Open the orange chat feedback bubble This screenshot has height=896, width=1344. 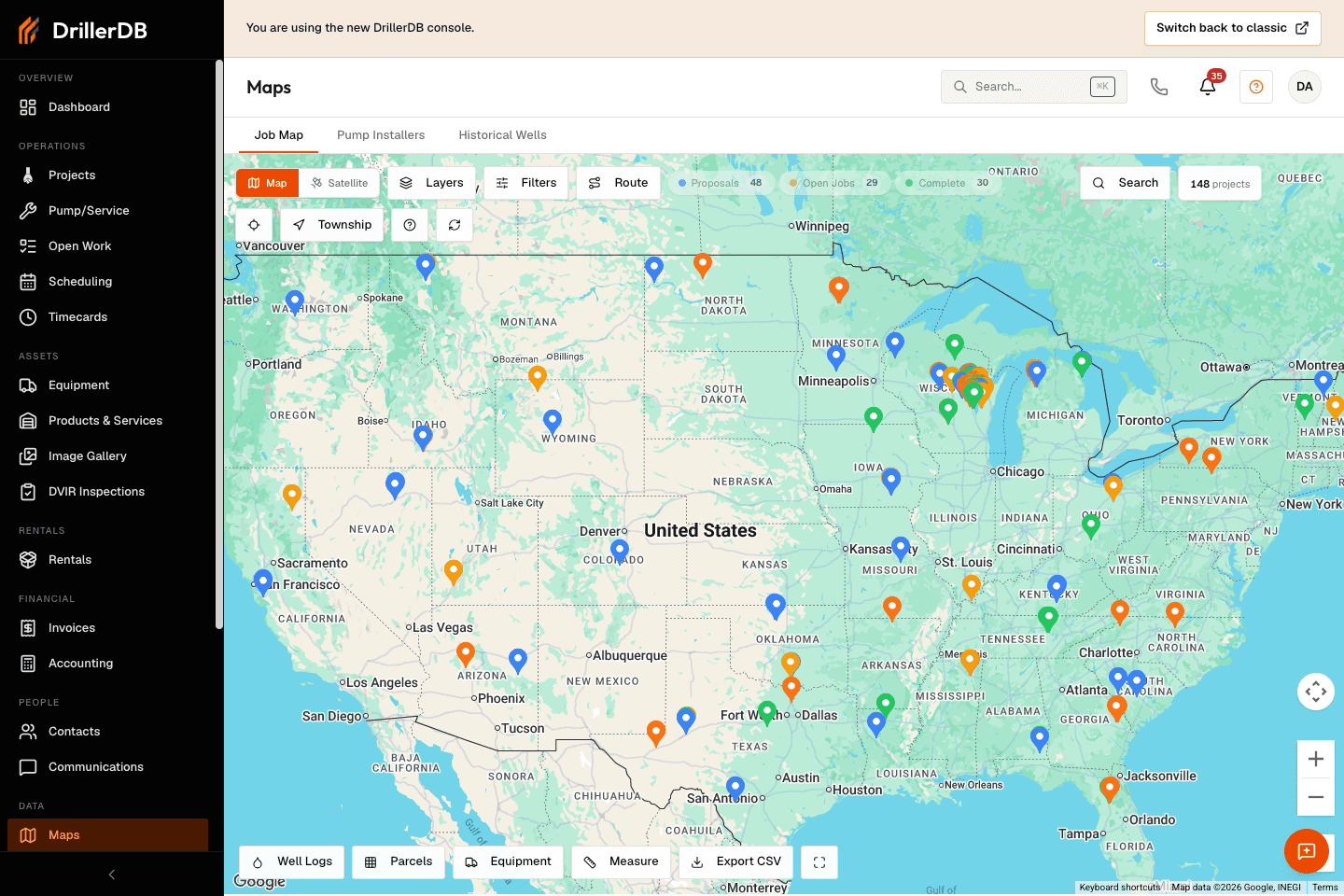1307,851
